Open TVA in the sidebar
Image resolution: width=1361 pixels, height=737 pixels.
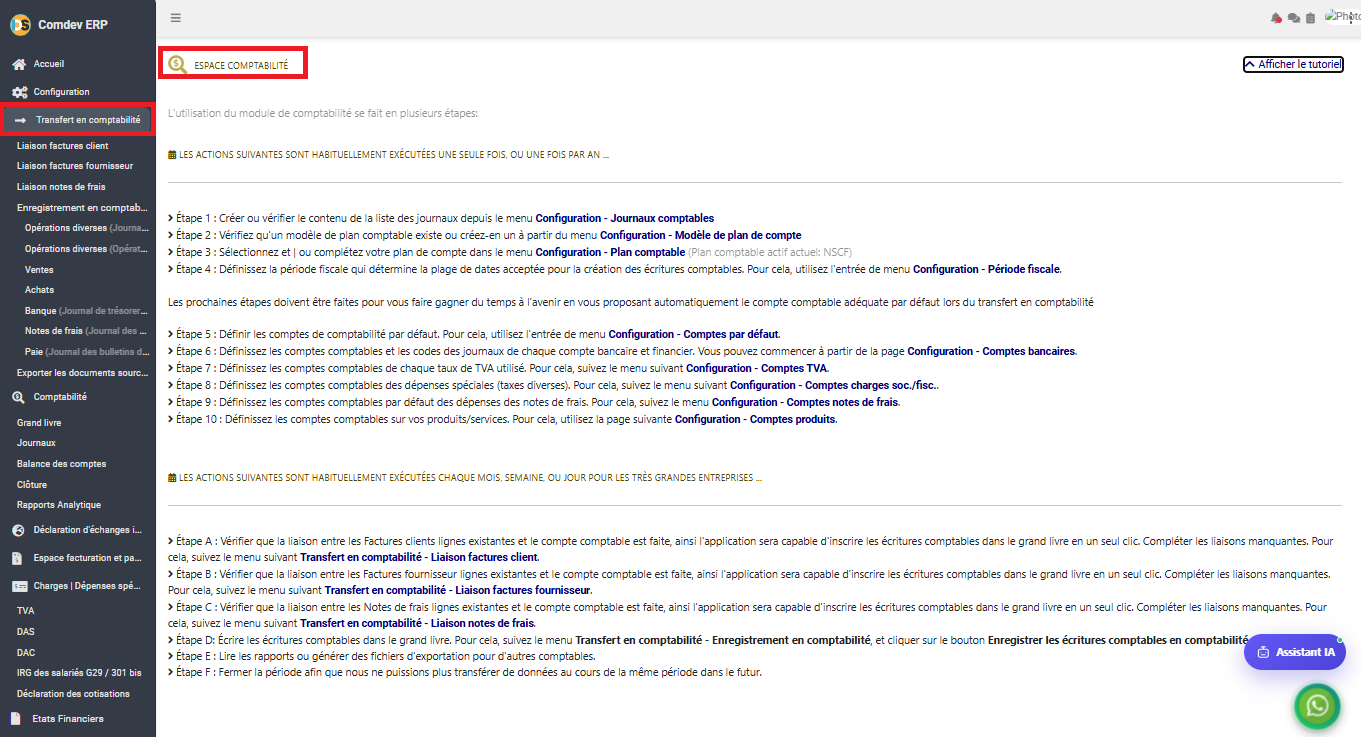point(26,610)
